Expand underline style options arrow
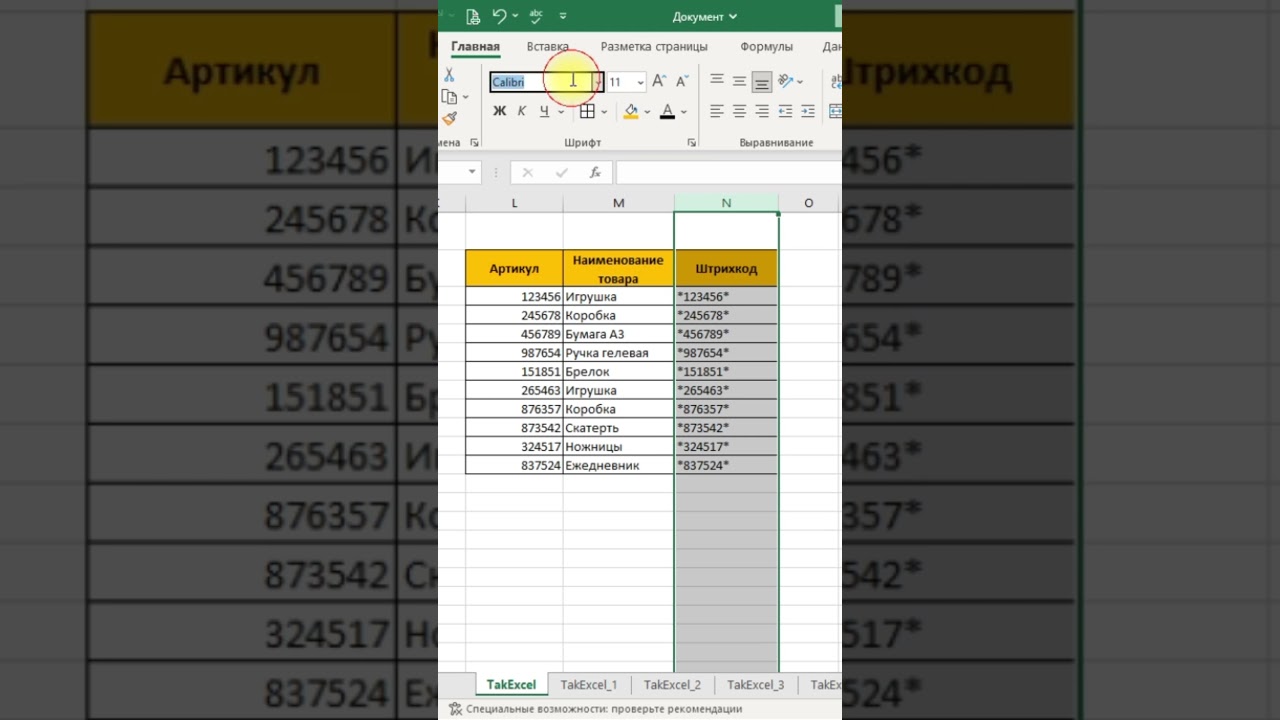The height and width of the screenshot is (720, 1280). [560, 112]
